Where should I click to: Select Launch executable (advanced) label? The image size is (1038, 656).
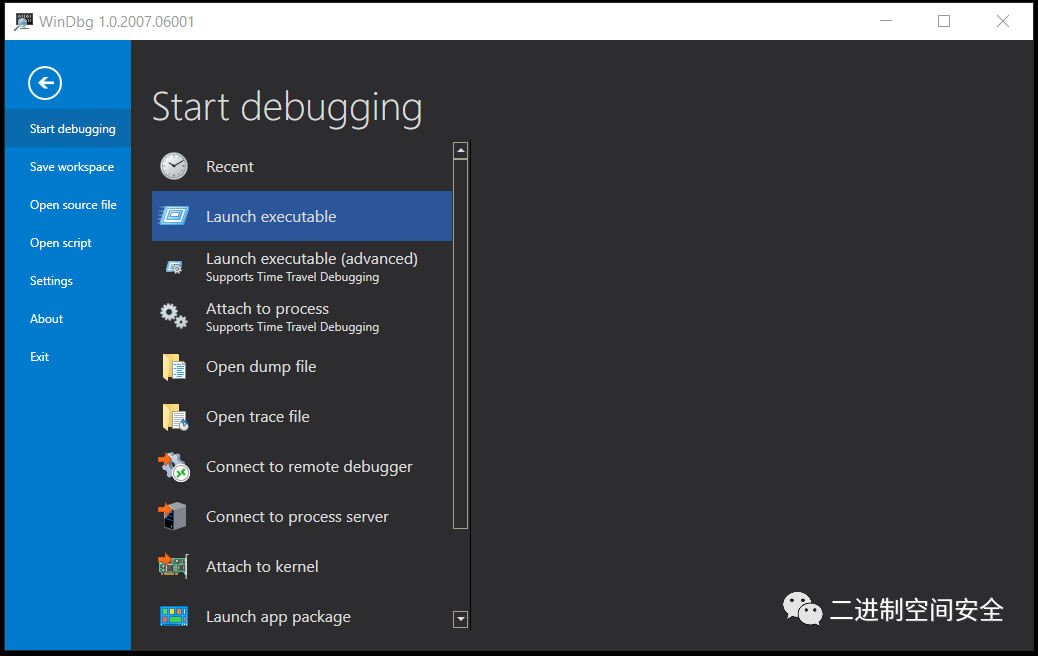(312, 259)
